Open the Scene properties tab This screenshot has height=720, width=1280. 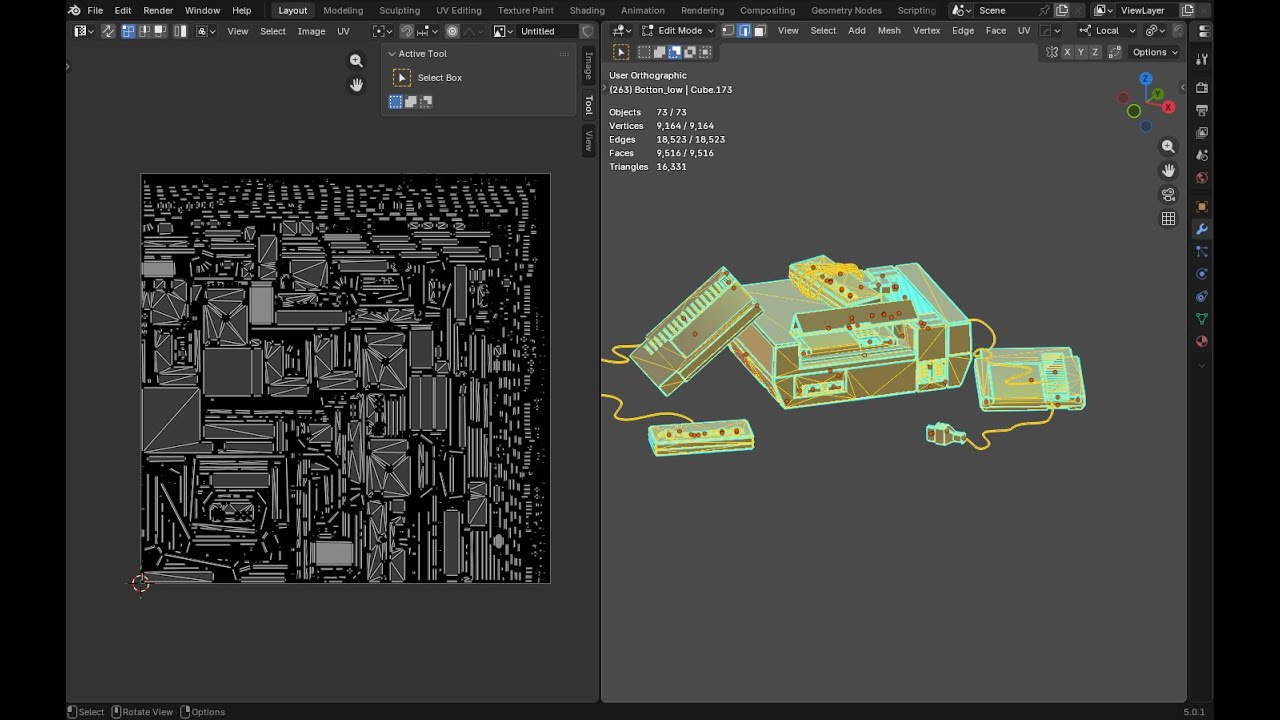[1202, 155]
